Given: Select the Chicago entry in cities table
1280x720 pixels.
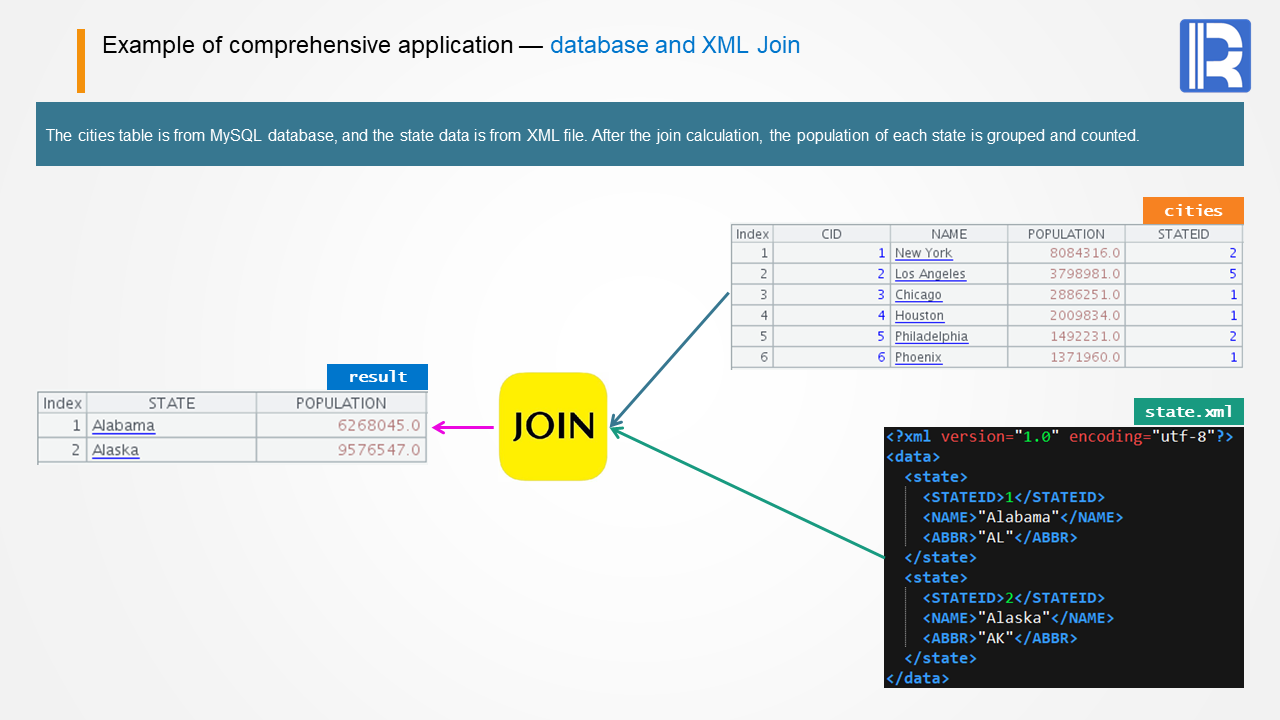Looking at the screenshot, I should pos(918,295).
